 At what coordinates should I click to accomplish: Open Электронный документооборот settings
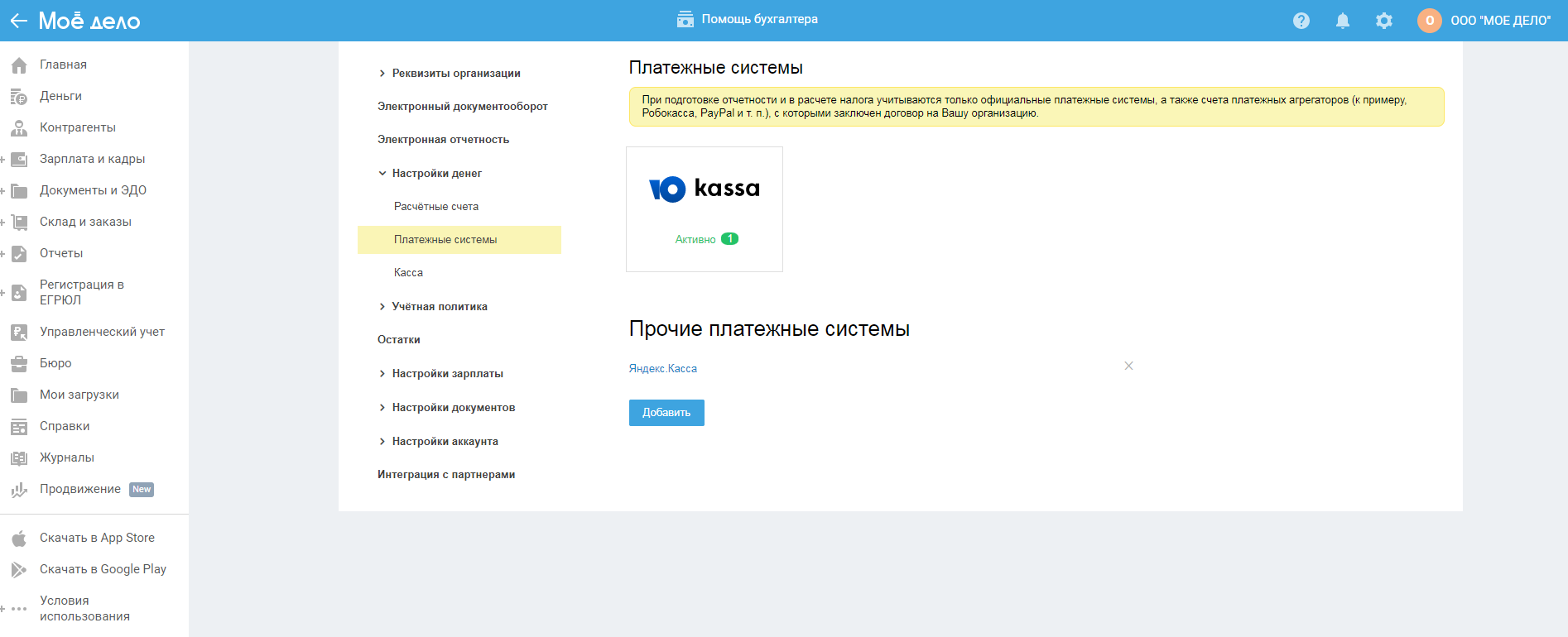click(463, 107)
